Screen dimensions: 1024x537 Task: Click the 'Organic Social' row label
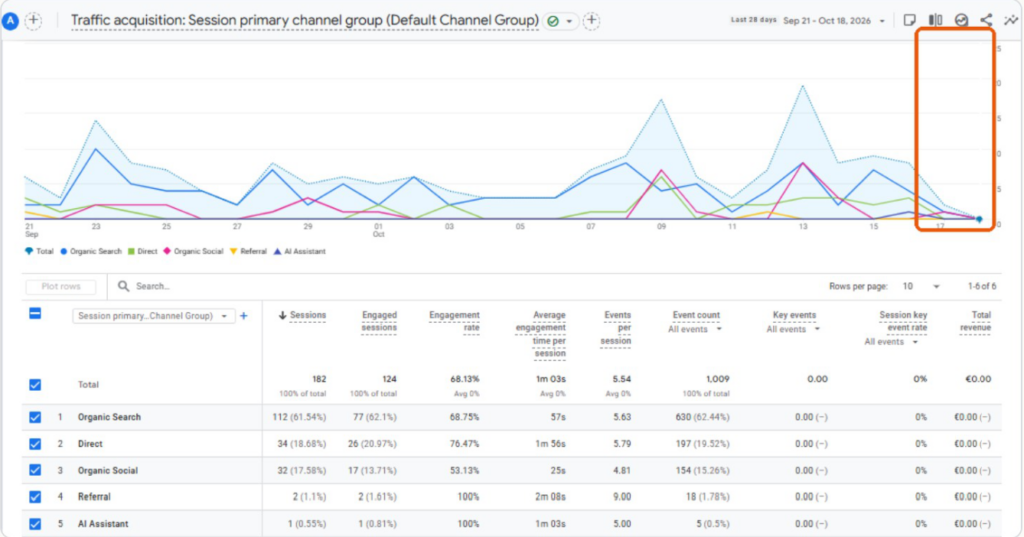point(108,470)
